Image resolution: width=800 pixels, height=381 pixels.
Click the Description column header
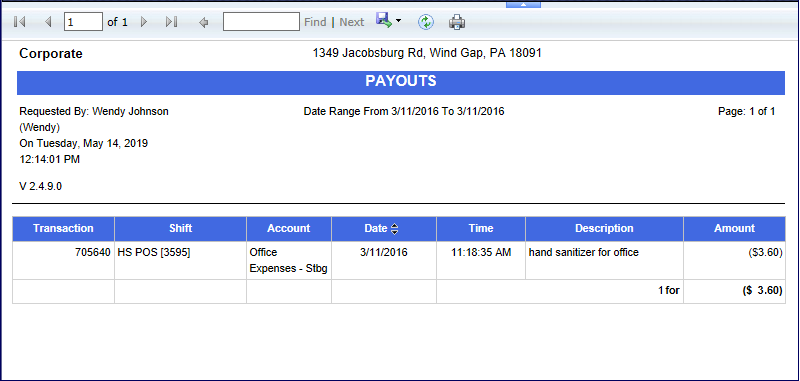[604, 228]
